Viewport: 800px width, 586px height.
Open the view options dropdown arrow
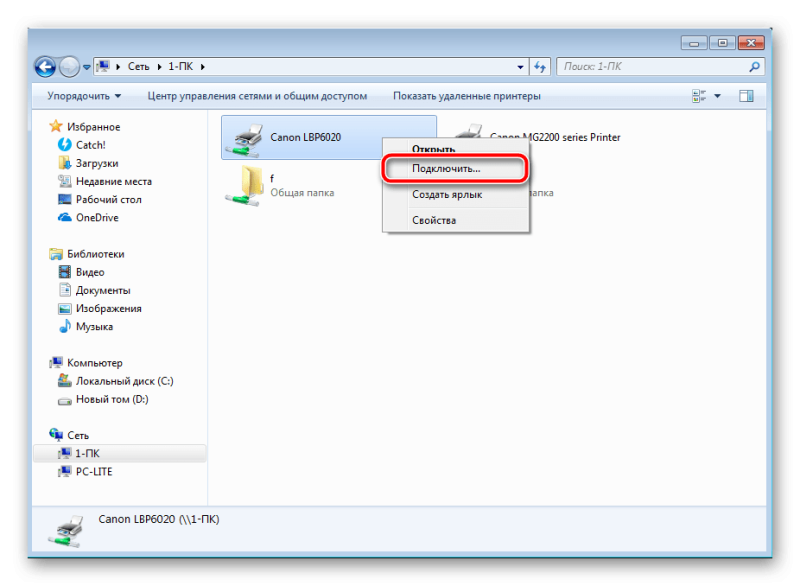[x=717, y=96]
